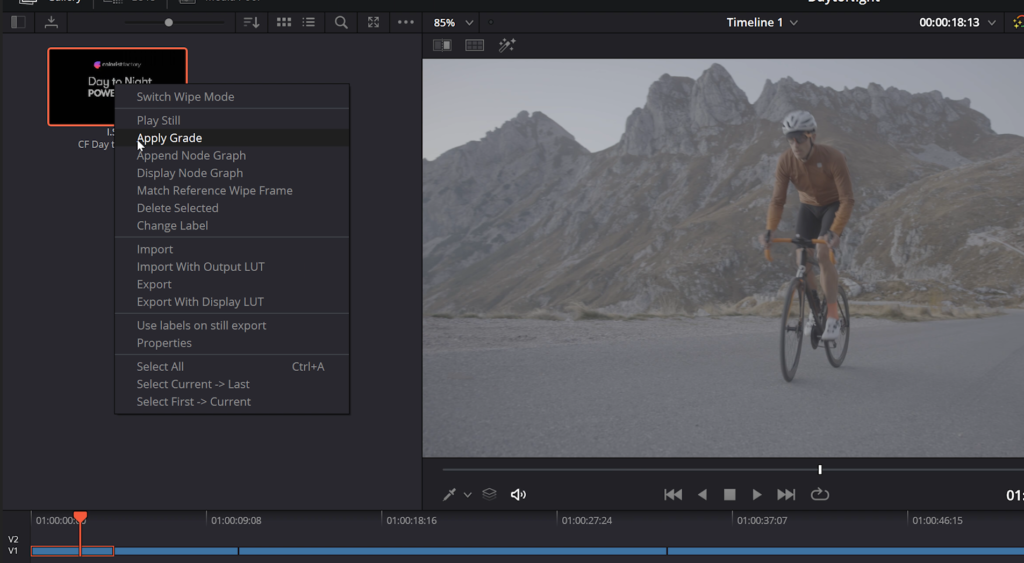Open the 85% viewer zoom dropdown
Viewport: 1024px width, 563px height.
(x=454, y=22)
